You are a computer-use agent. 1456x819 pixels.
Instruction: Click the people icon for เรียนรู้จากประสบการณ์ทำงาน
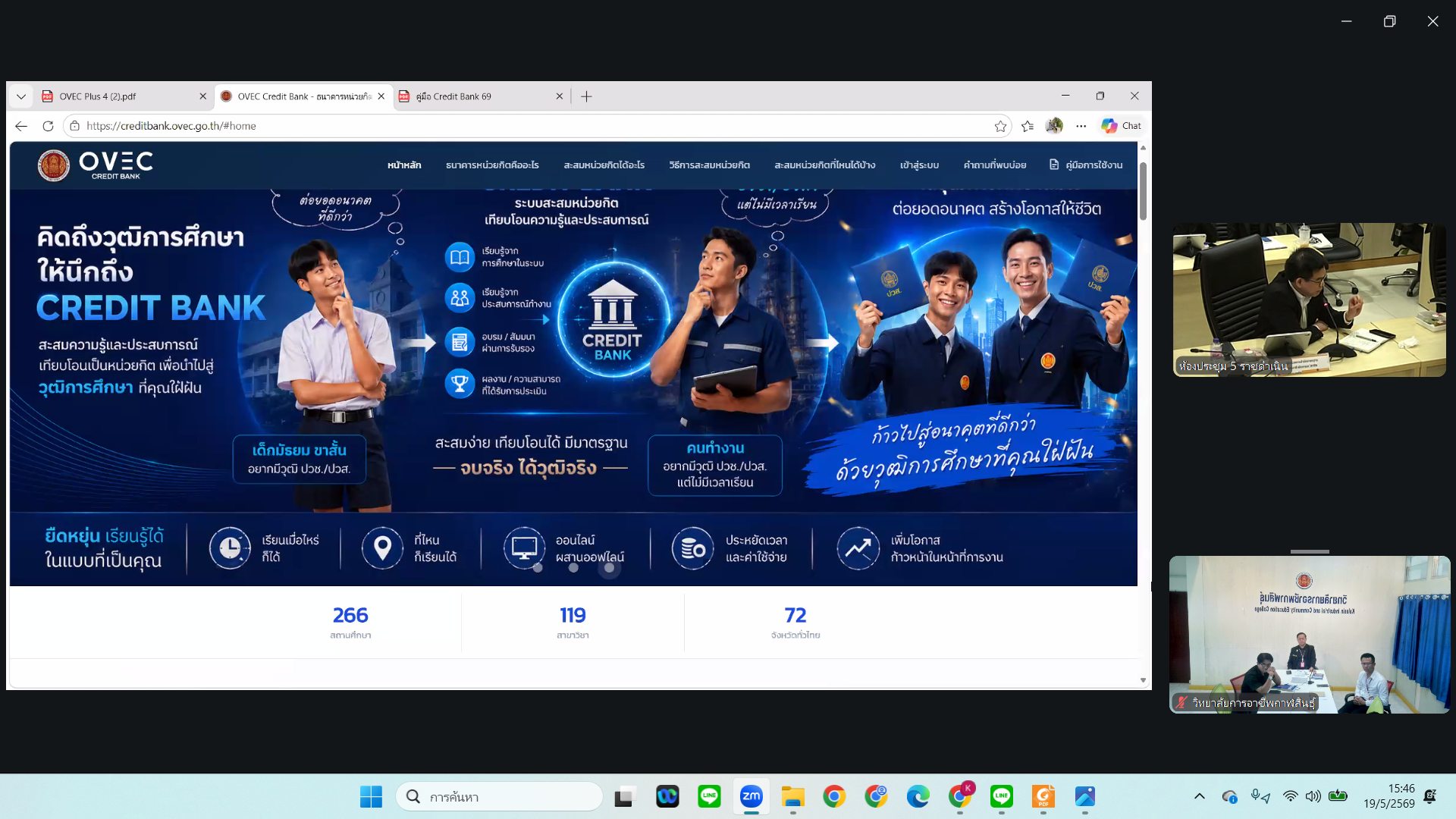[460, 298]
